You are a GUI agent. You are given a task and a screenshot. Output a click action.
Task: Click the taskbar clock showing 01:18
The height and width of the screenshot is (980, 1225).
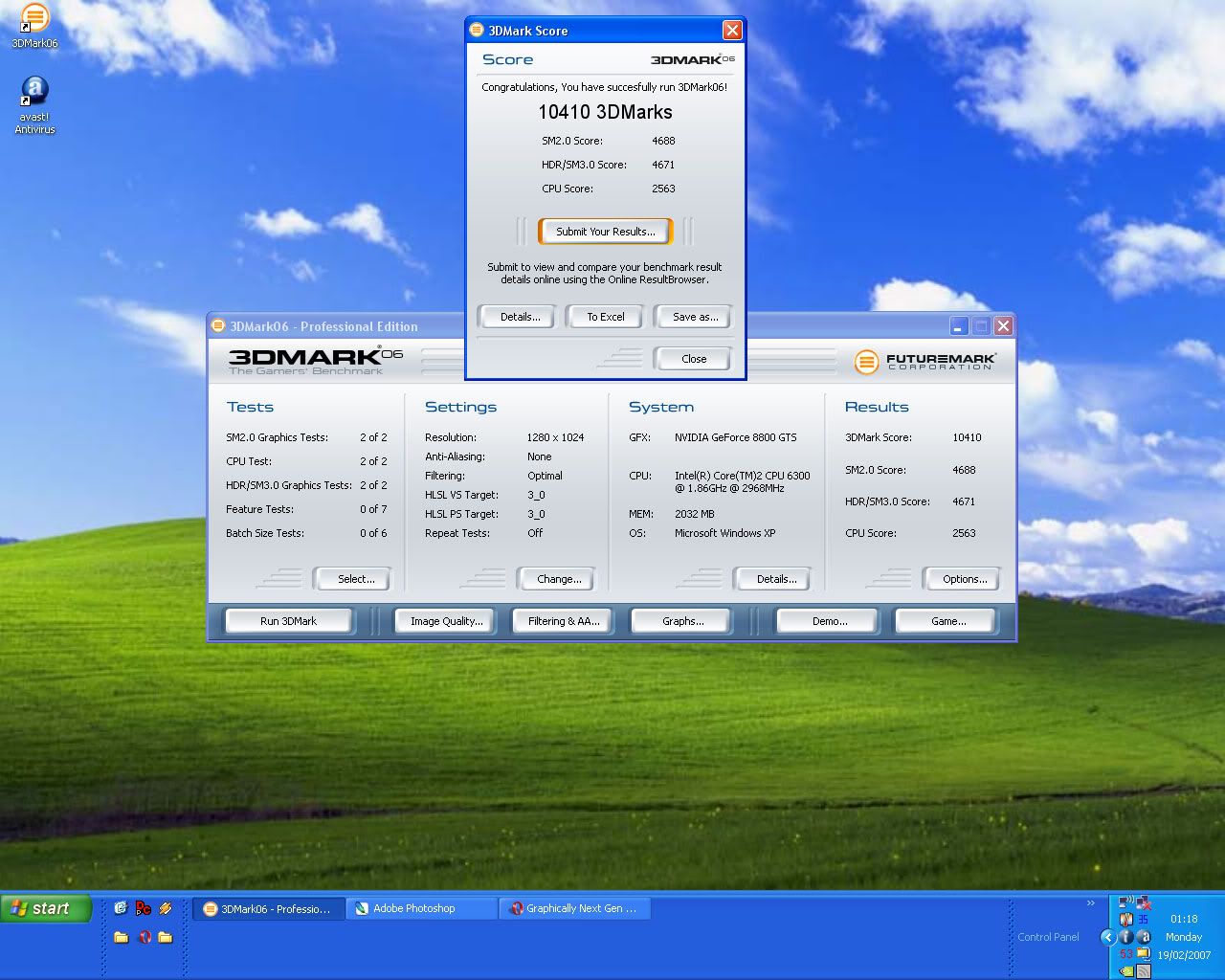pos(1183,919)
